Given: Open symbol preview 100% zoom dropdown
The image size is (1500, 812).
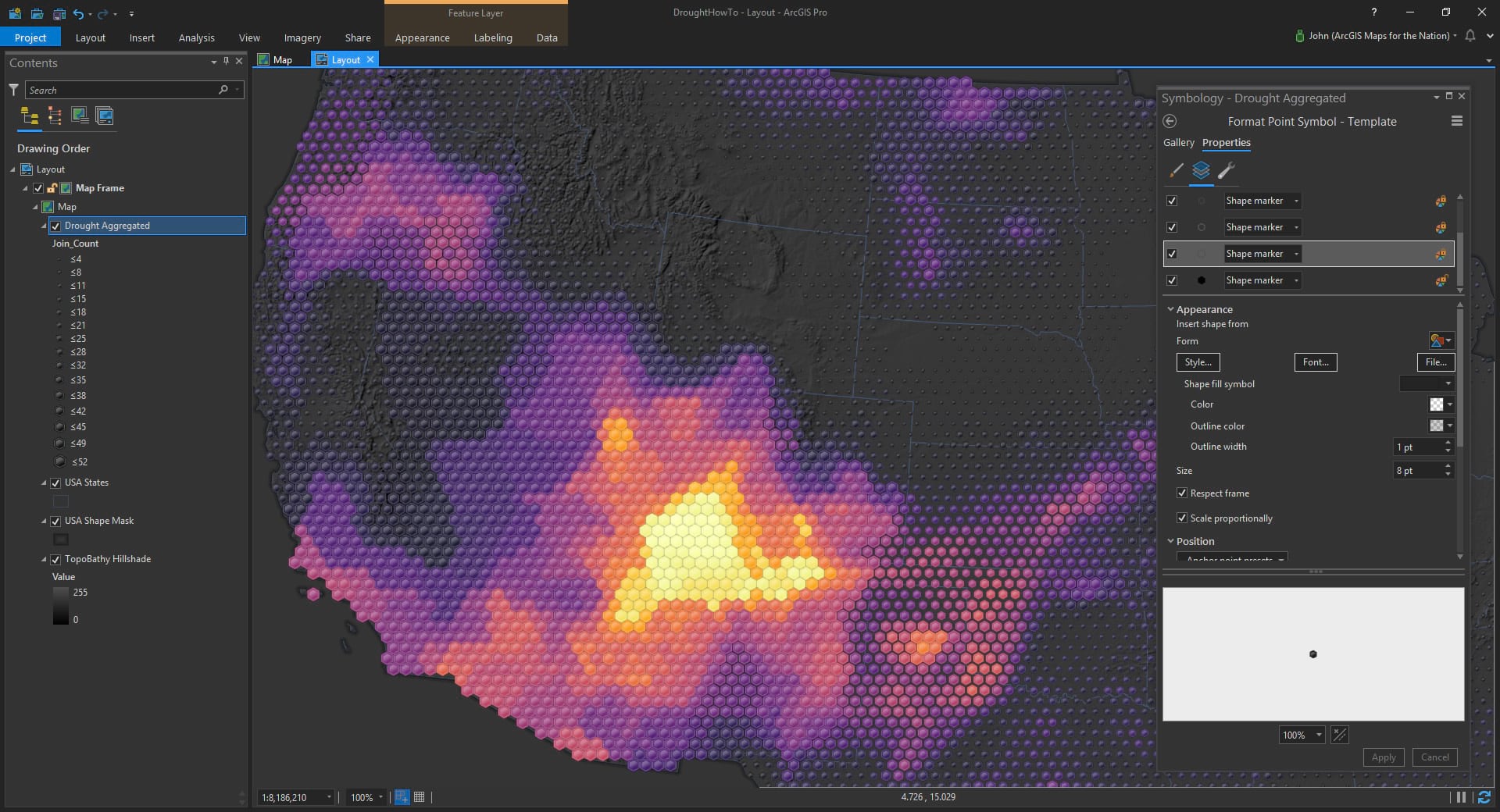Looking at the screenshot, I should [1302, 735].
